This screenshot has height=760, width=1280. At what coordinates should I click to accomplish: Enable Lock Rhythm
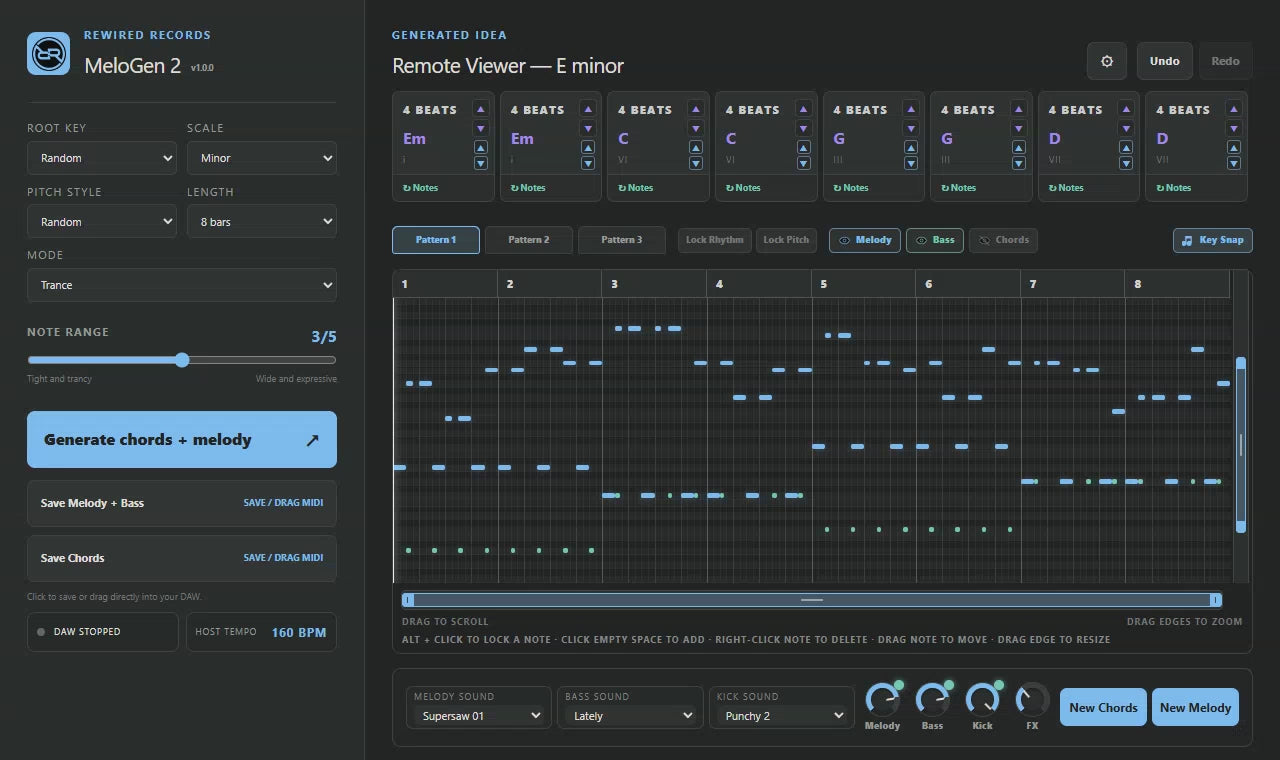pyautogui.click(x=714, y=240)
